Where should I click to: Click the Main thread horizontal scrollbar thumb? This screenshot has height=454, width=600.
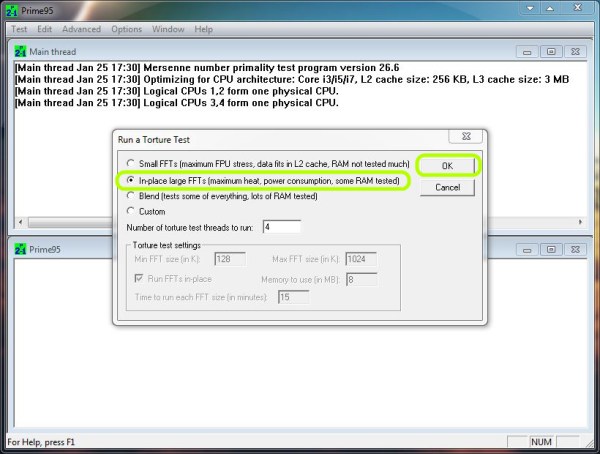(x=70, y=222)
